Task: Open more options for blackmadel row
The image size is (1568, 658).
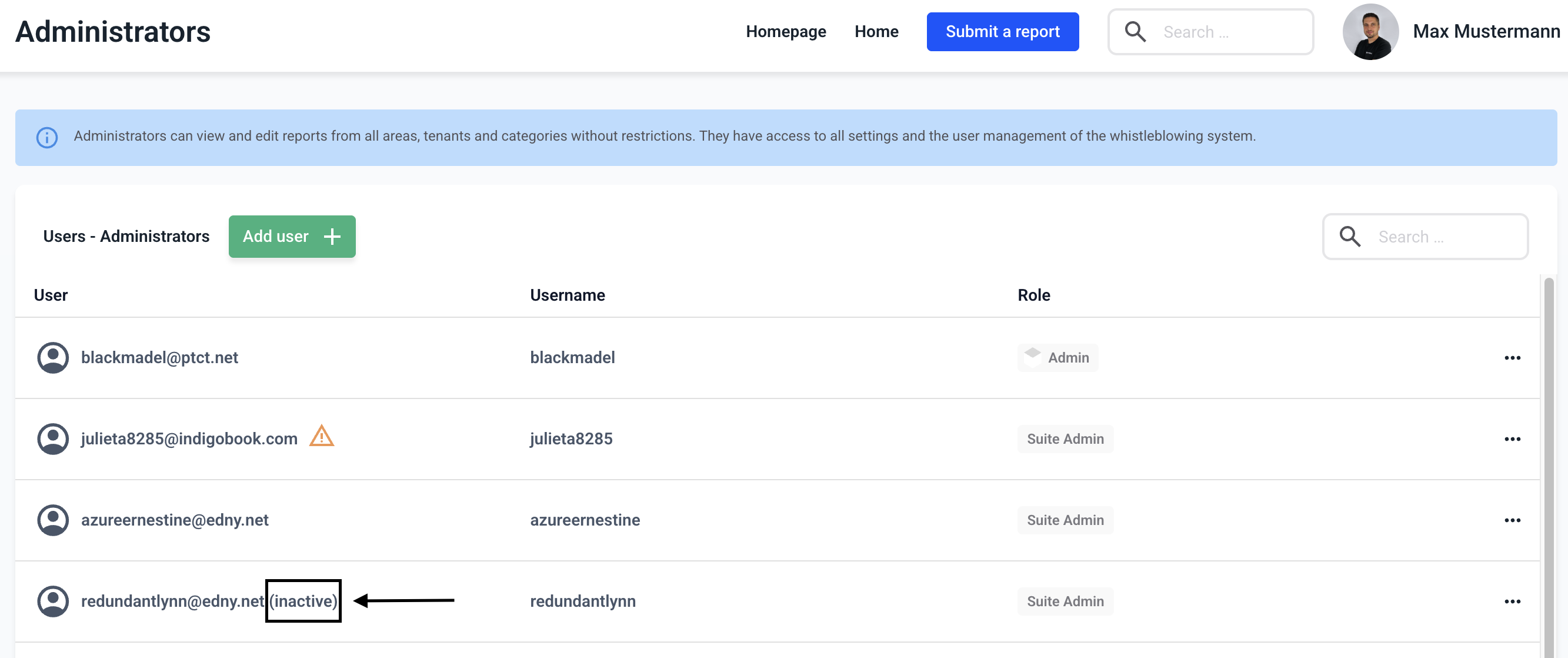Action: [x=1512, y=358]
